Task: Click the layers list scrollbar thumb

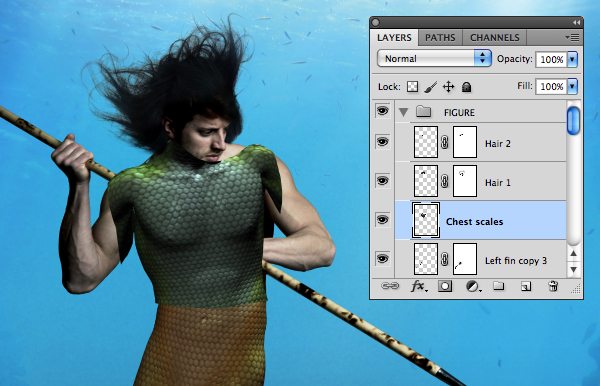Action: click(573, 121)
